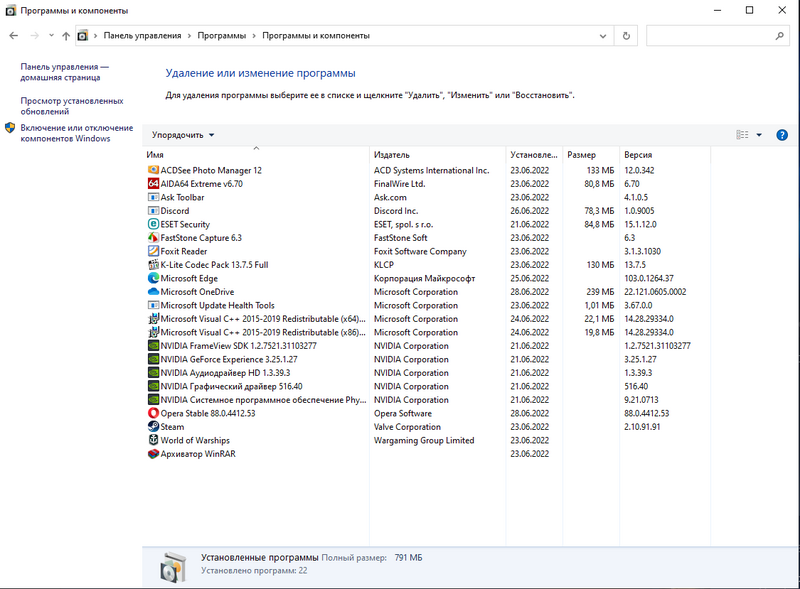
Task: Click the Foxit Reader icon
Action: (153, 251)
